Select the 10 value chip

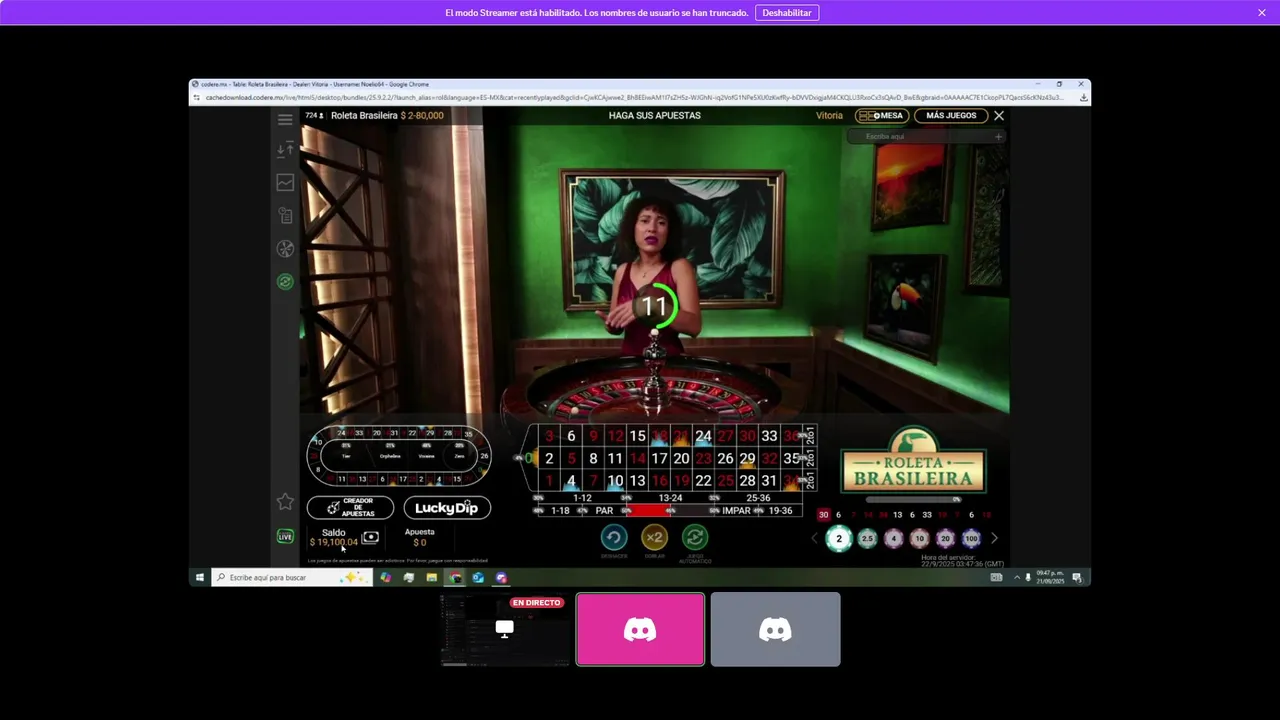point(920,539)
